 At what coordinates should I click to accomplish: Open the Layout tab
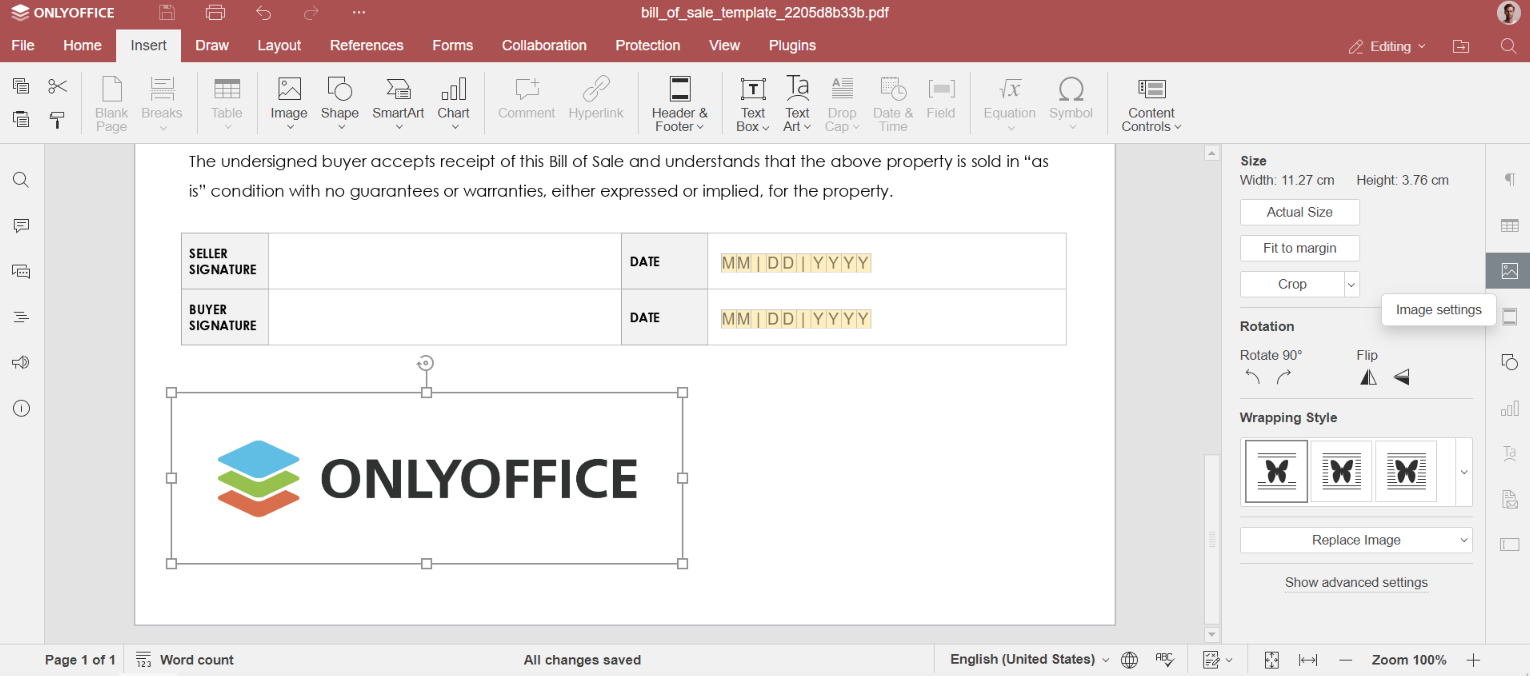pos(279,46)
